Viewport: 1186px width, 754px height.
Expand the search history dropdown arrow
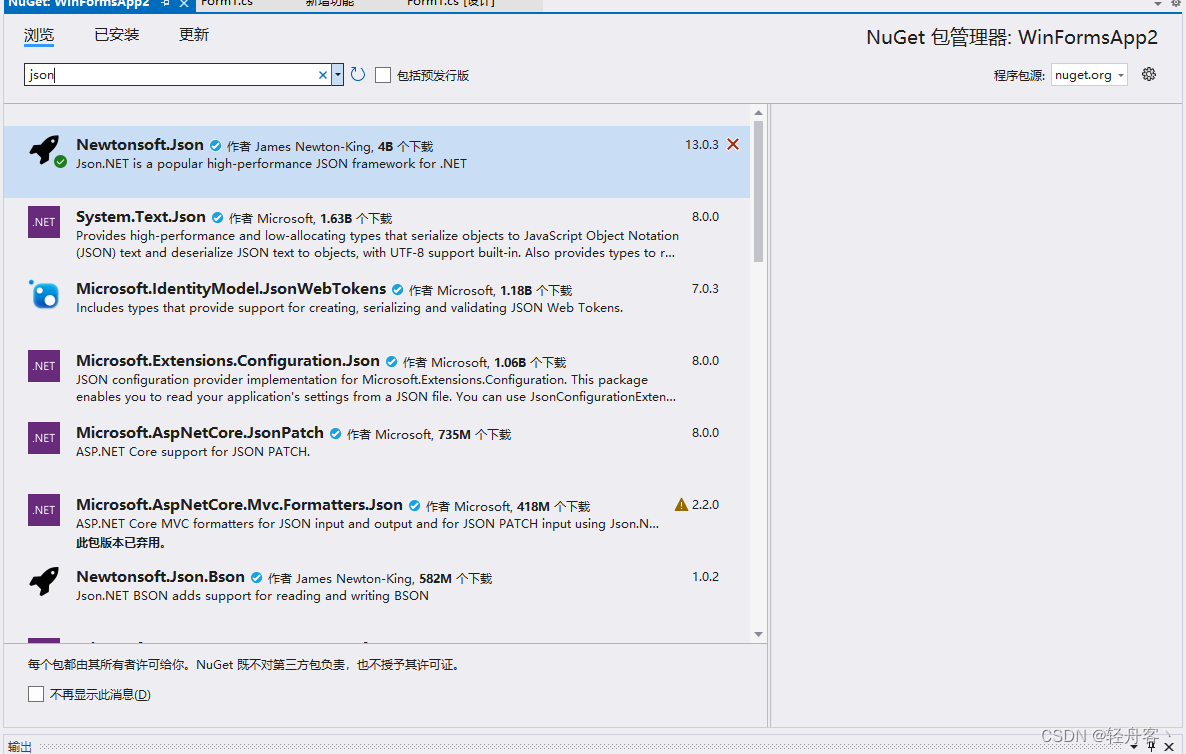(338, 74)
